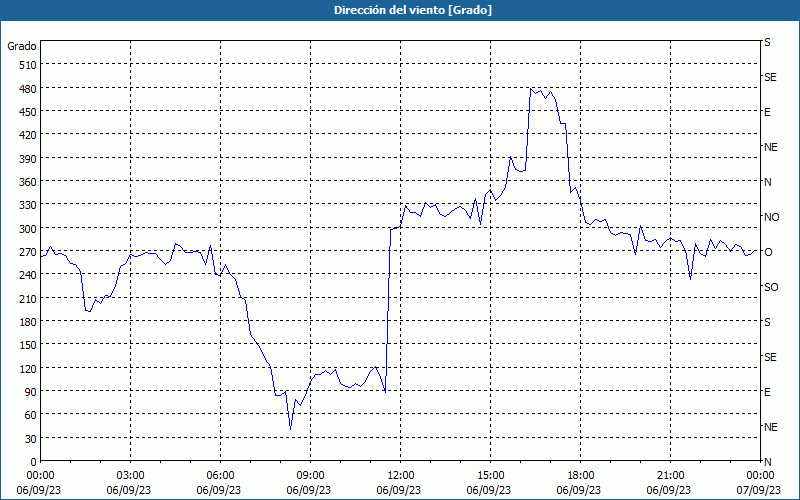Pick the 06/09/23 date under 09:00
Screen dimensions: 800x500
309,490
